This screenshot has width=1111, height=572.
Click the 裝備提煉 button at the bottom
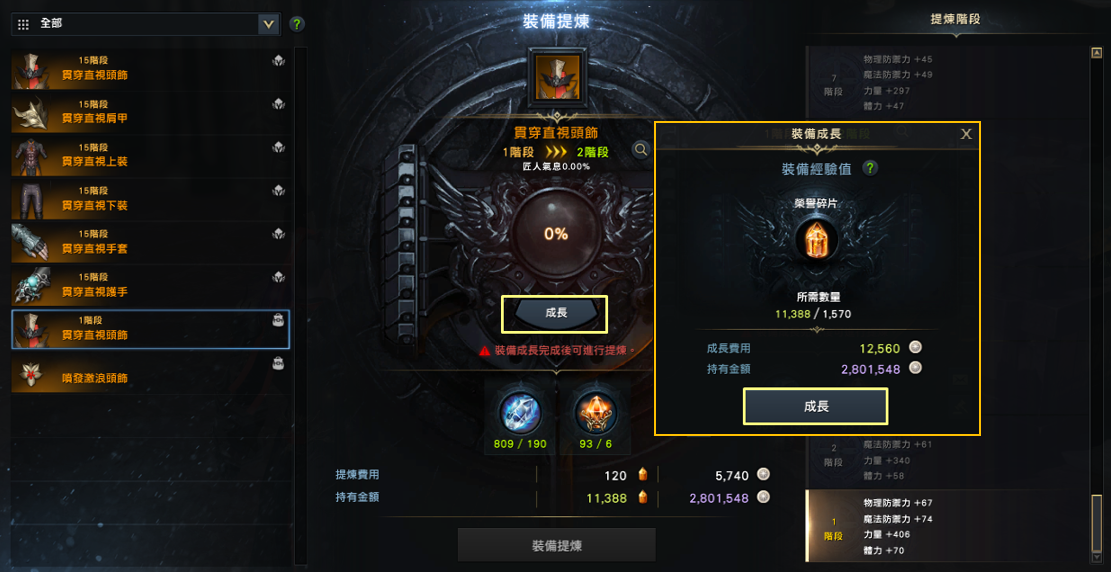point(557,545)
